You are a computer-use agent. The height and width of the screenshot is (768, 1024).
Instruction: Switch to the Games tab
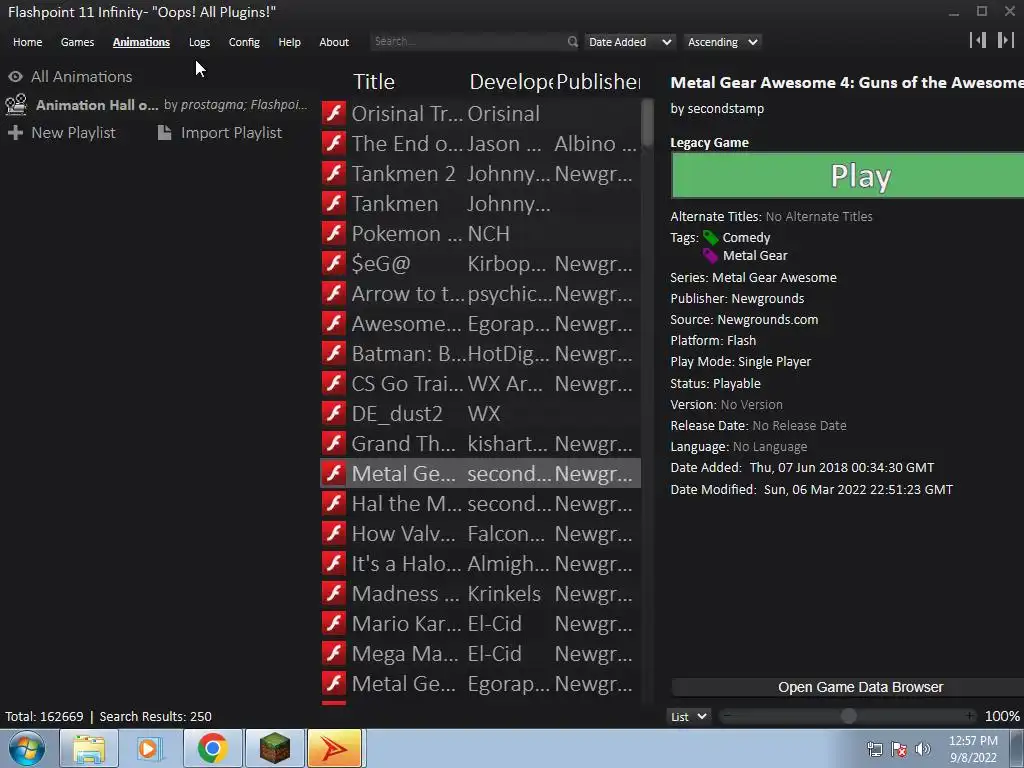[x=77, y=42]
